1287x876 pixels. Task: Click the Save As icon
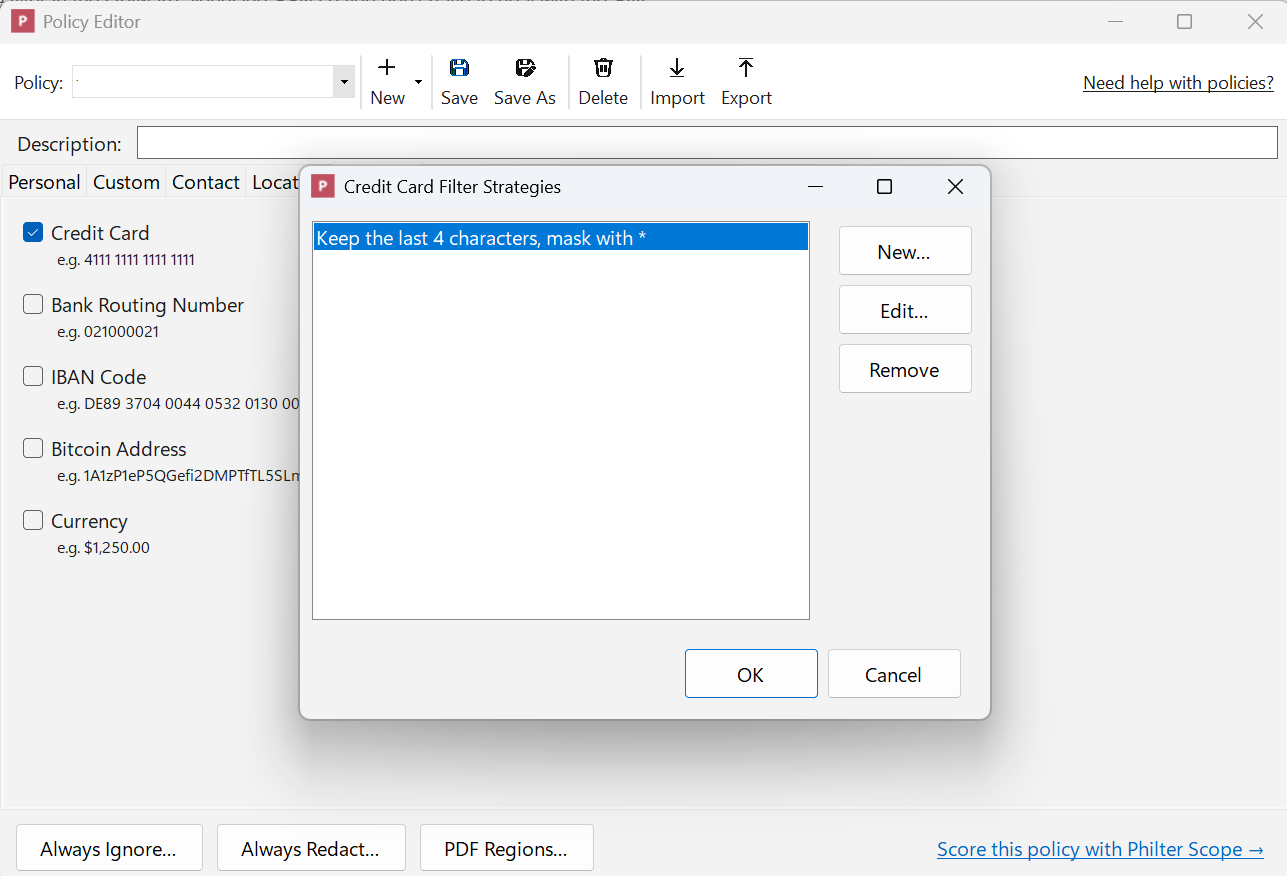(x=525, y=68)
